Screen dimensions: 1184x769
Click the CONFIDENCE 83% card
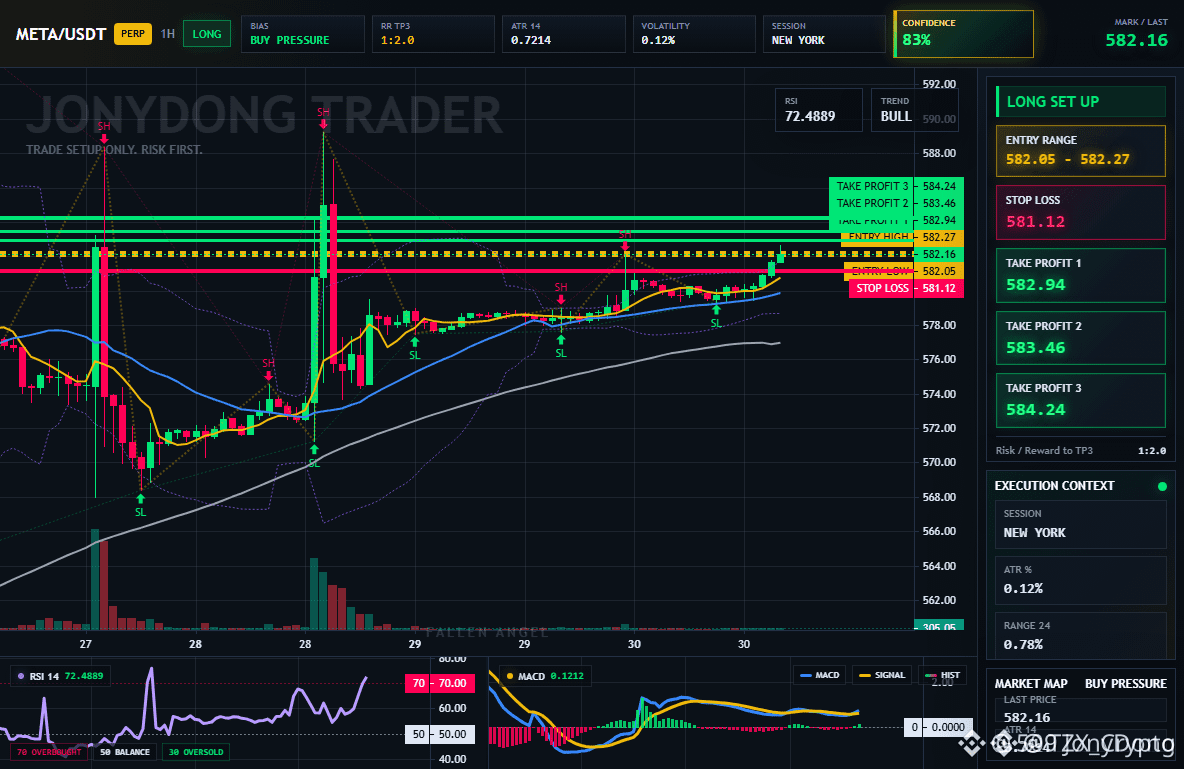click(x=964, y=34)
